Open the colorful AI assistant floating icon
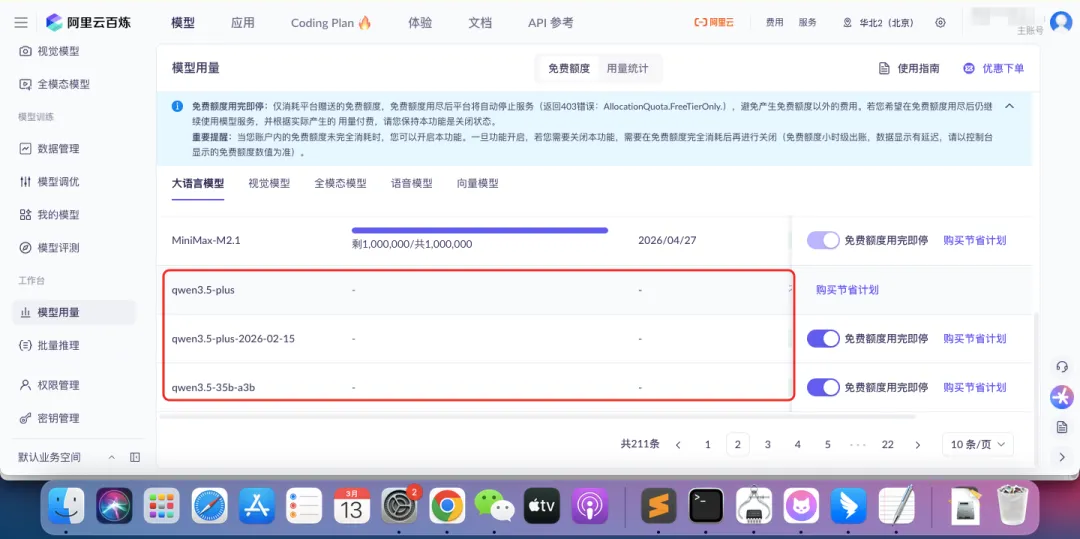 (1061, 397)
